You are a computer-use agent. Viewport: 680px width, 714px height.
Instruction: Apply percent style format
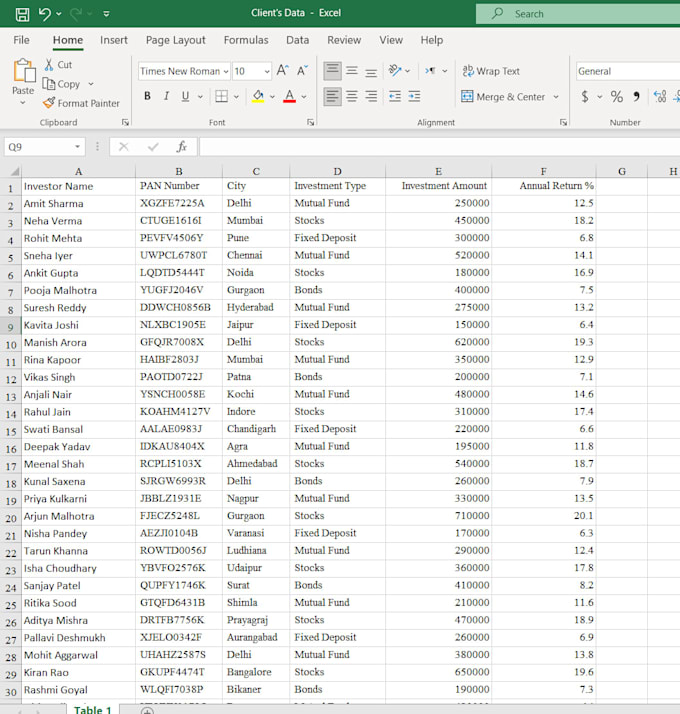tap(617, 97)
